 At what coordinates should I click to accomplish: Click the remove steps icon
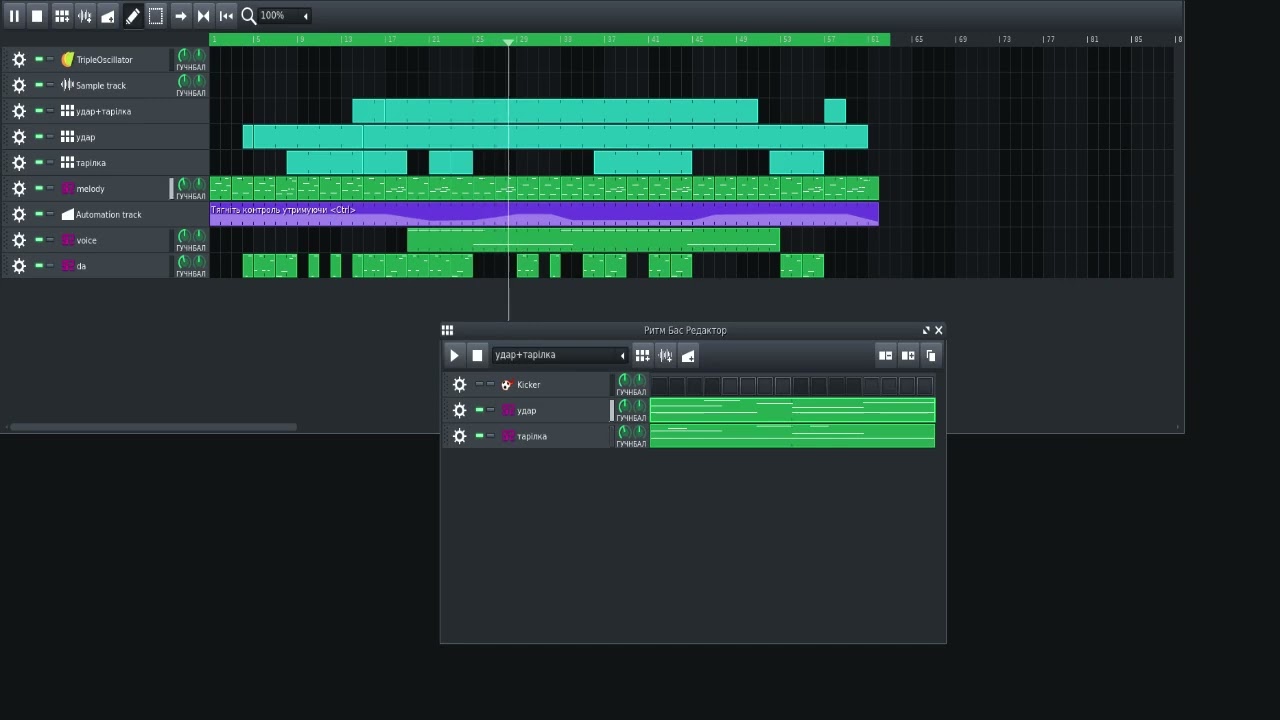pos(885,355)
